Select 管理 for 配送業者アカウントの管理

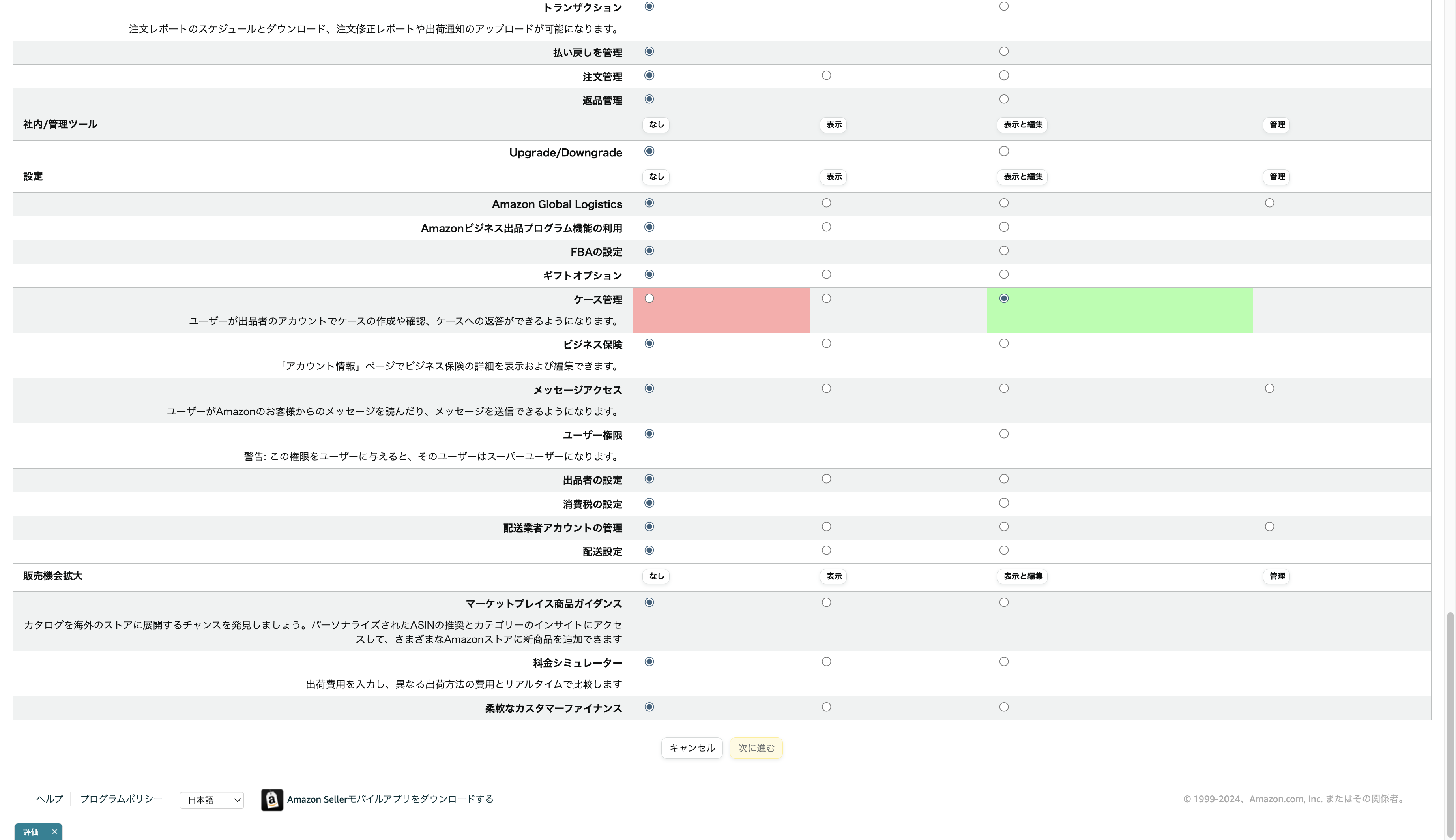(x=1269, y=527)
